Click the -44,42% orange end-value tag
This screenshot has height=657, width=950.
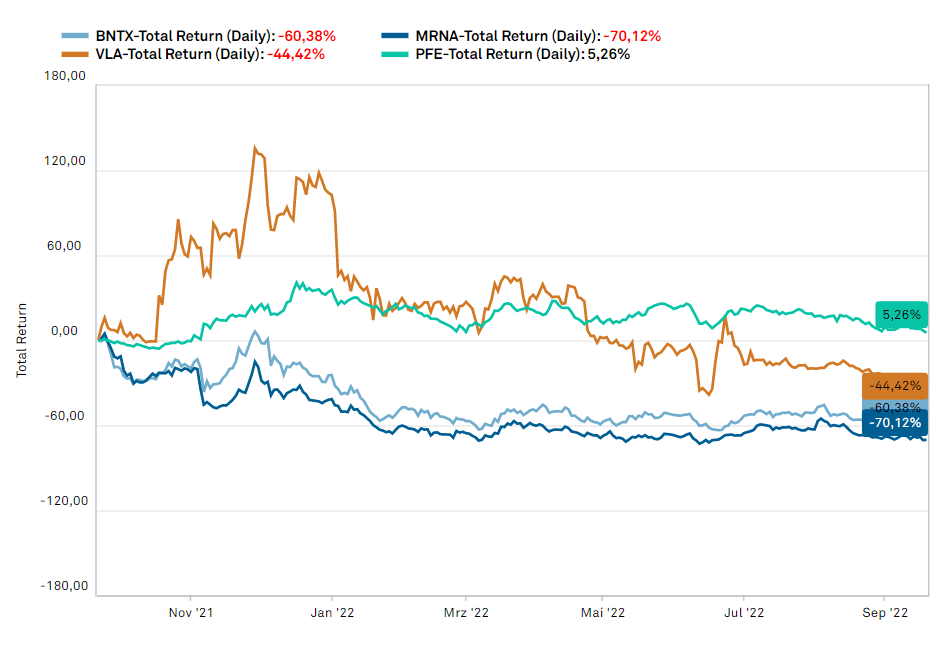pos(895,385)
